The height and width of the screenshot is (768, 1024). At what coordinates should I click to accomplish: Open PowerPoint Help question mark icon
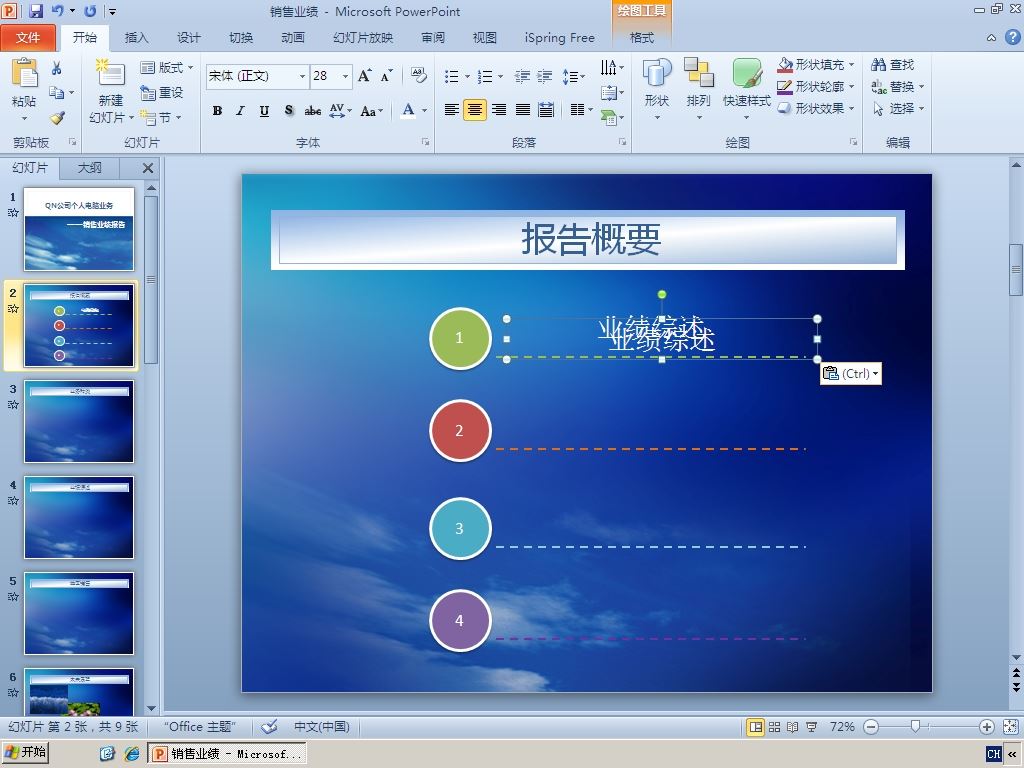[x=1012, y=37]
